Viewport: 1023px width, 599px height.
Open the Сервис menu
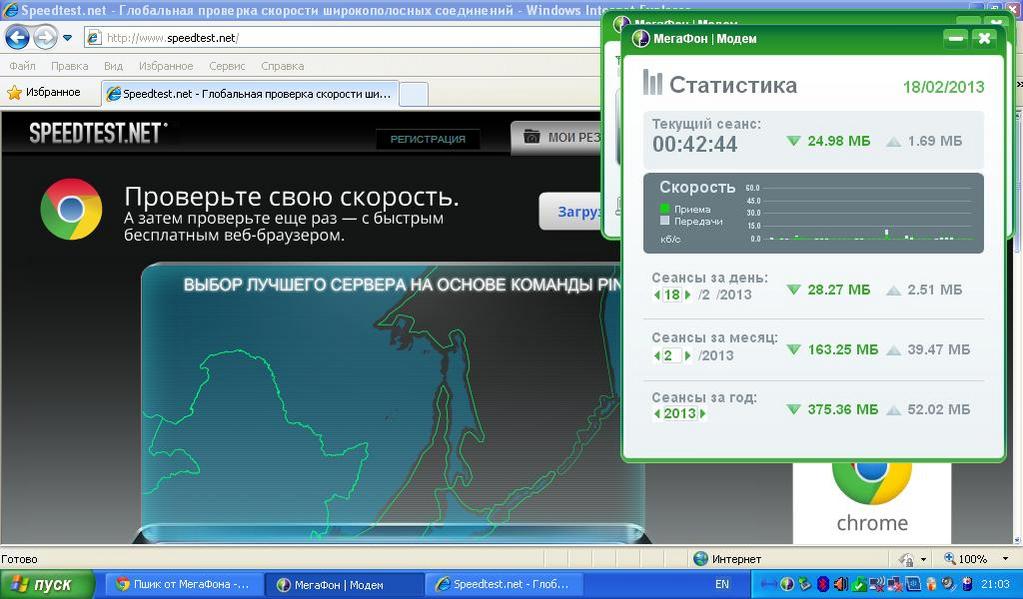click(x=227, y=66)
